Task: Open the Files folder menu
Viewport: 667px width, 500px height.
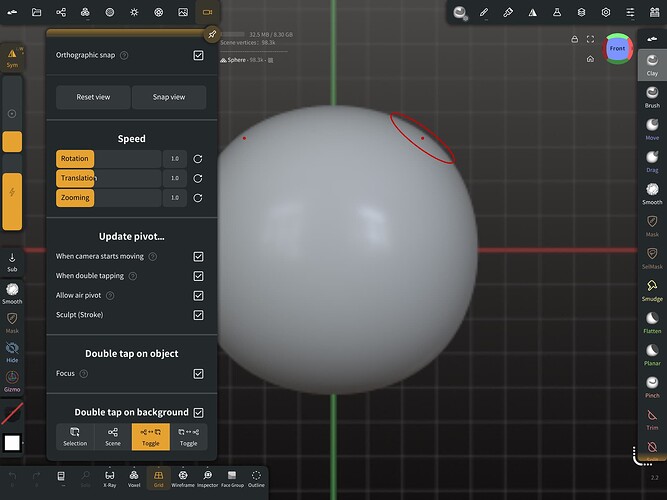Action: click(x=37, y=12)
